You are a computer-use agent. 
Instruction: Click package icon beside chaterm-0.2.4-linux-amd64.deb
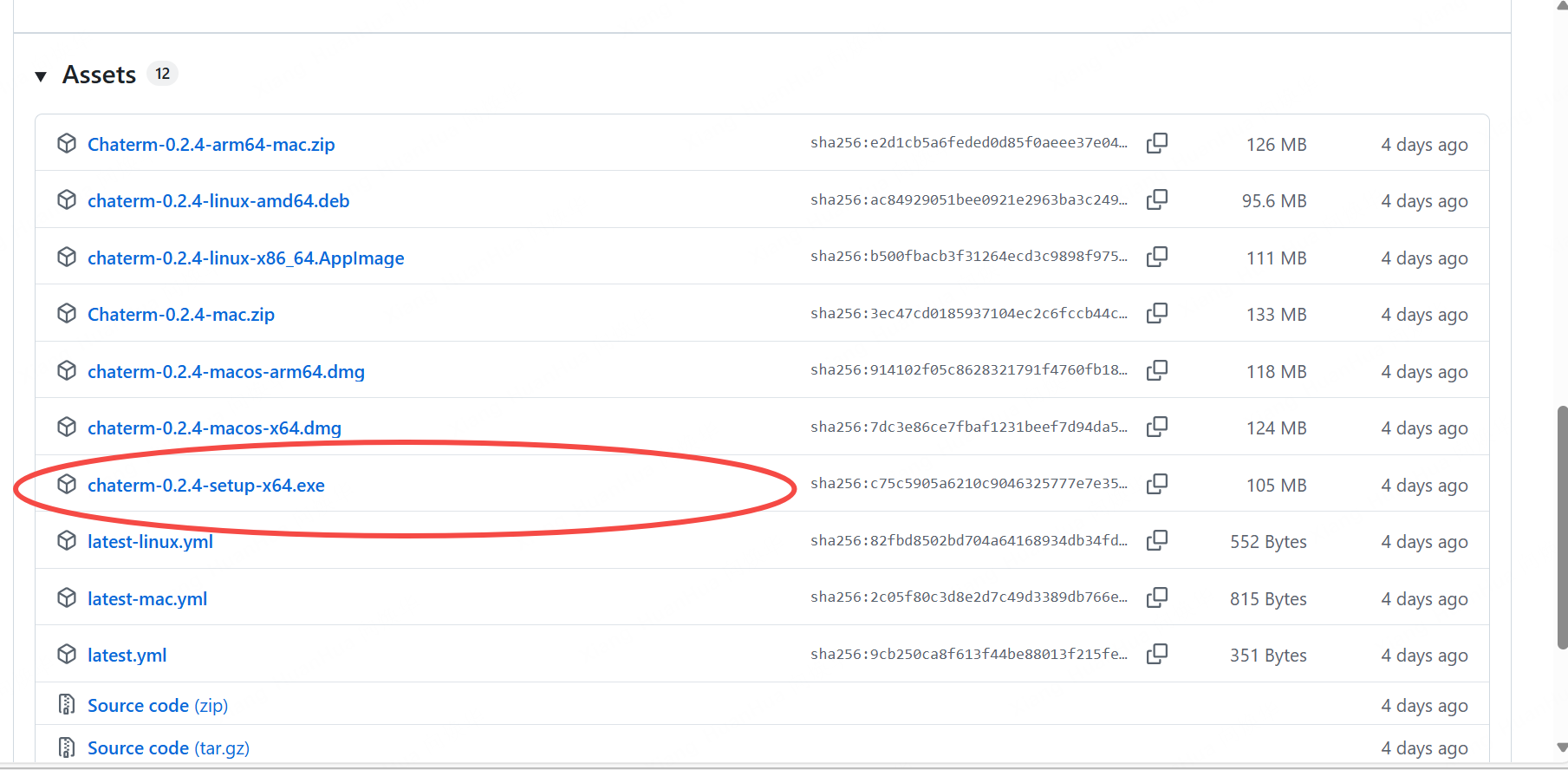tap(67, 199)
